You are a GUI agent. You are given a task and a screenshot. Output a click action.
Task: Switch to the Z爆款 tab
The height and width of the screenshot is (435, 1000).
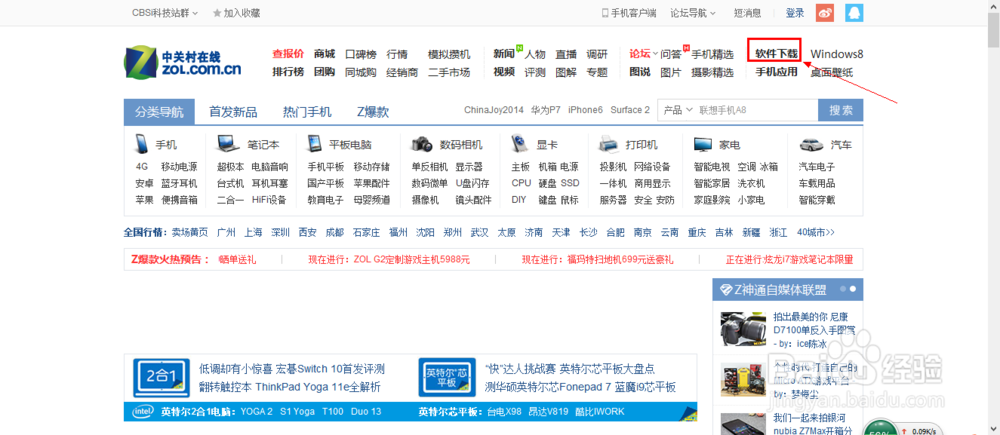click(x=373, y=112)
